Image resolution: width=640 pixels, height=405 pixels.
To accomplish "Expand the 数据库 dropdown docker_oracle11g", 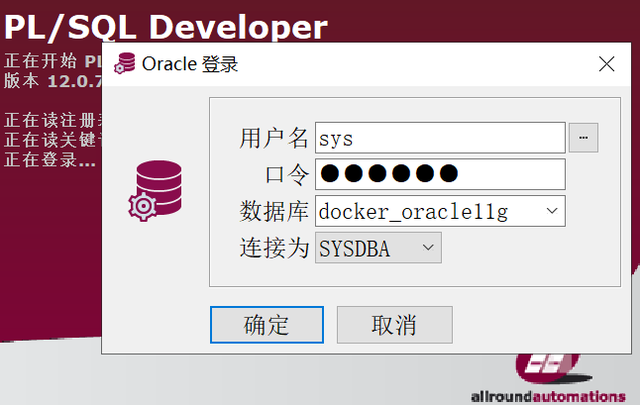I will pos(552,211).
